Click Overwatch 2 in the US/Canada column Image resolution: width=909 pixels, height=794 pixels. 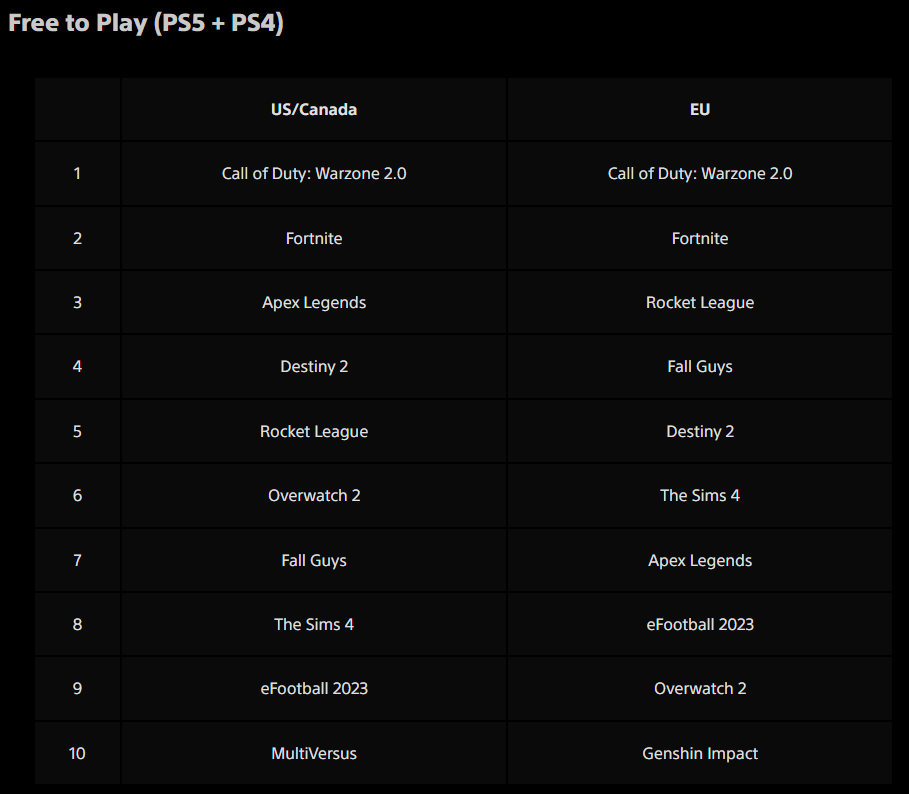click(x=314, y=496)
